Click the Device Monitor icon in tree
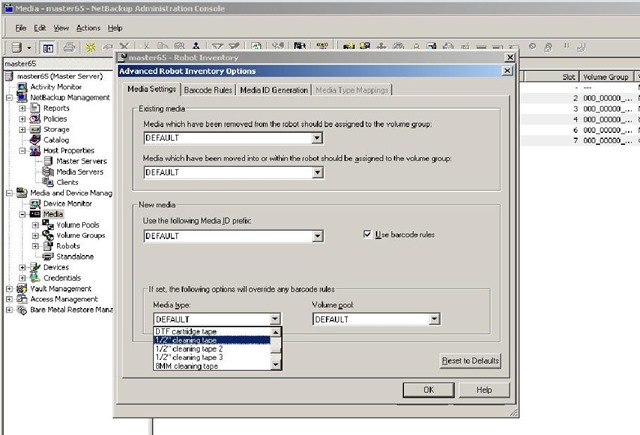The height and width of the screenshot is (435, 640). [36, 204]
